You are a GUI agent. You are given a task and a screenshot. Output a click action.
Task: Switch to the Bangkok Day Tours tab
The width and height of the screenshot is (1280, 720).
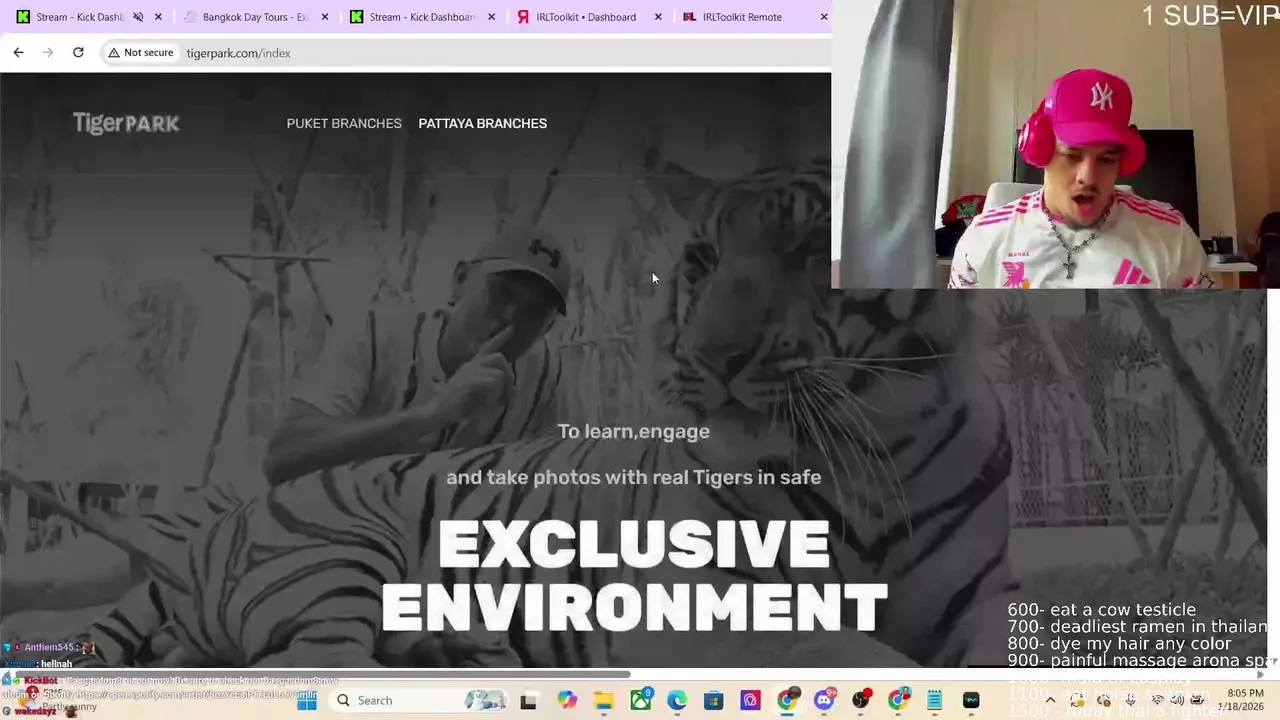tap(255, 17)
